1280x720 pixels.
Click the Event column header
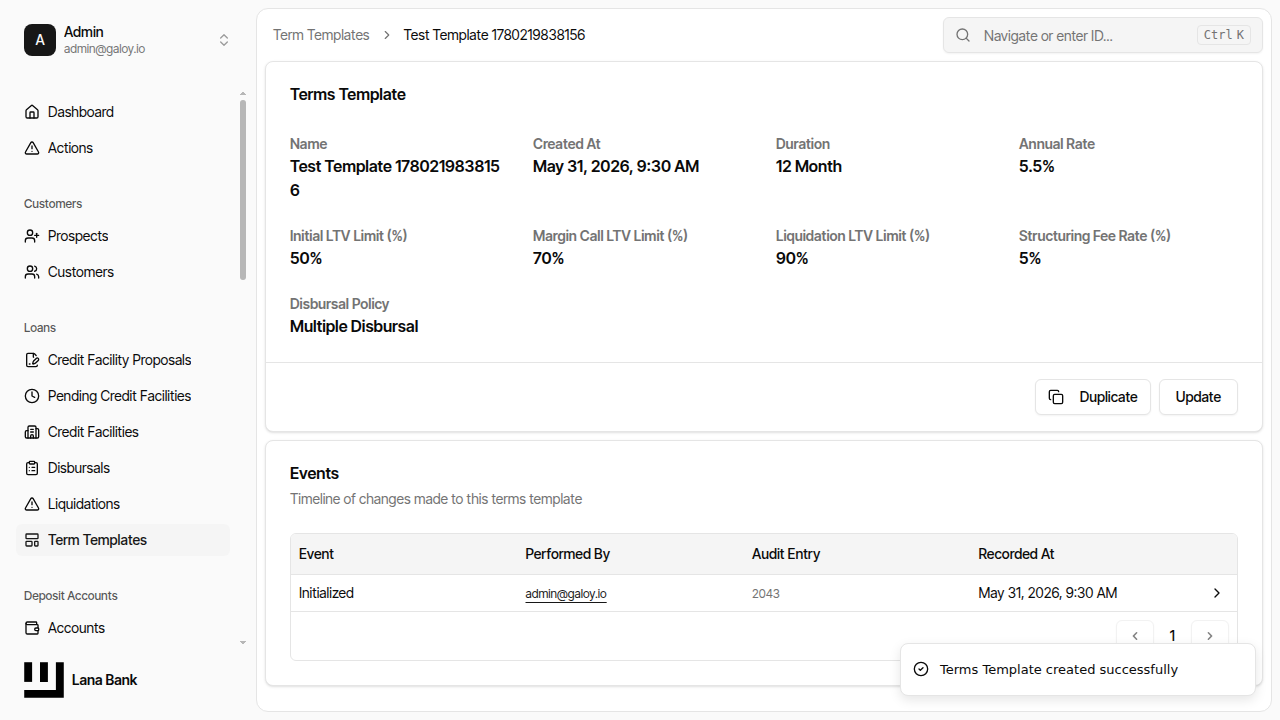point(316,554)
